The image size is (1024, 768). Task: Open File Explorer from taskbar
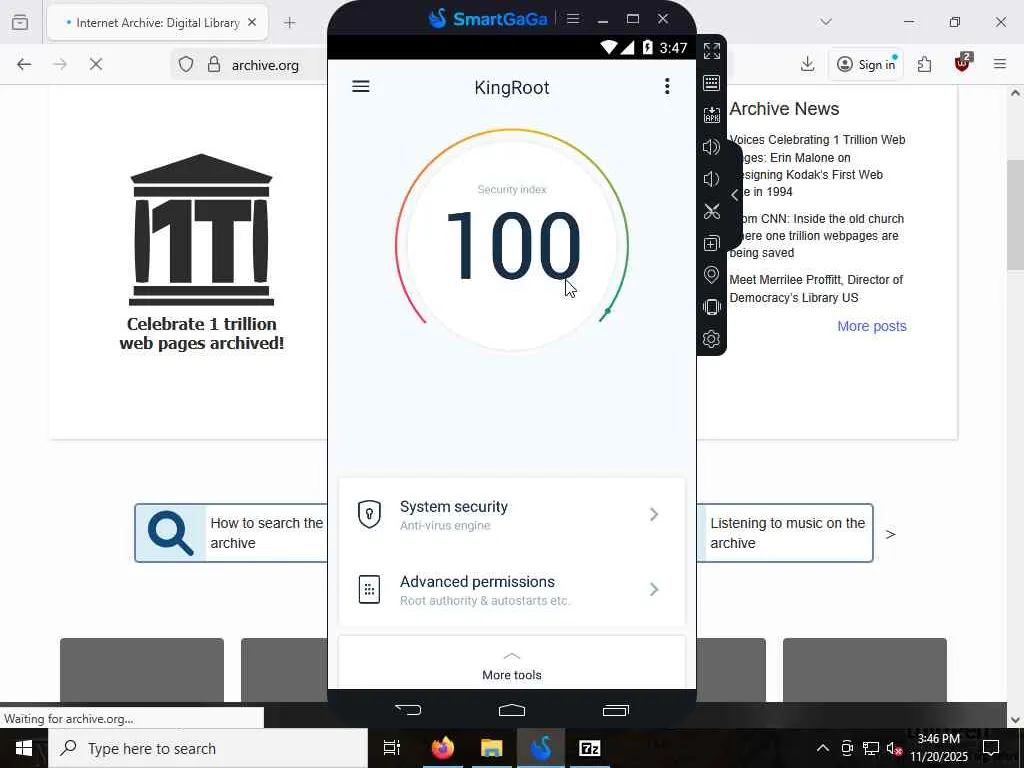click(492, 748)
